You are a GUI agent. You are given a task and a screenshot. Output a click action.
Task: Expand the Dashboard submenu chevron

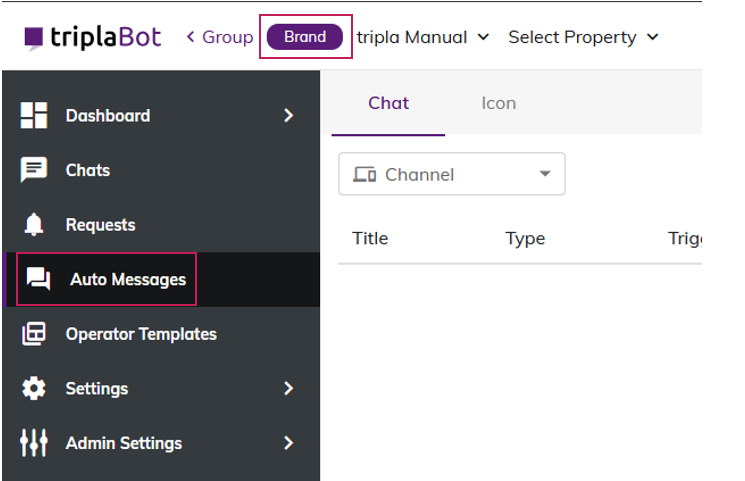288,115
